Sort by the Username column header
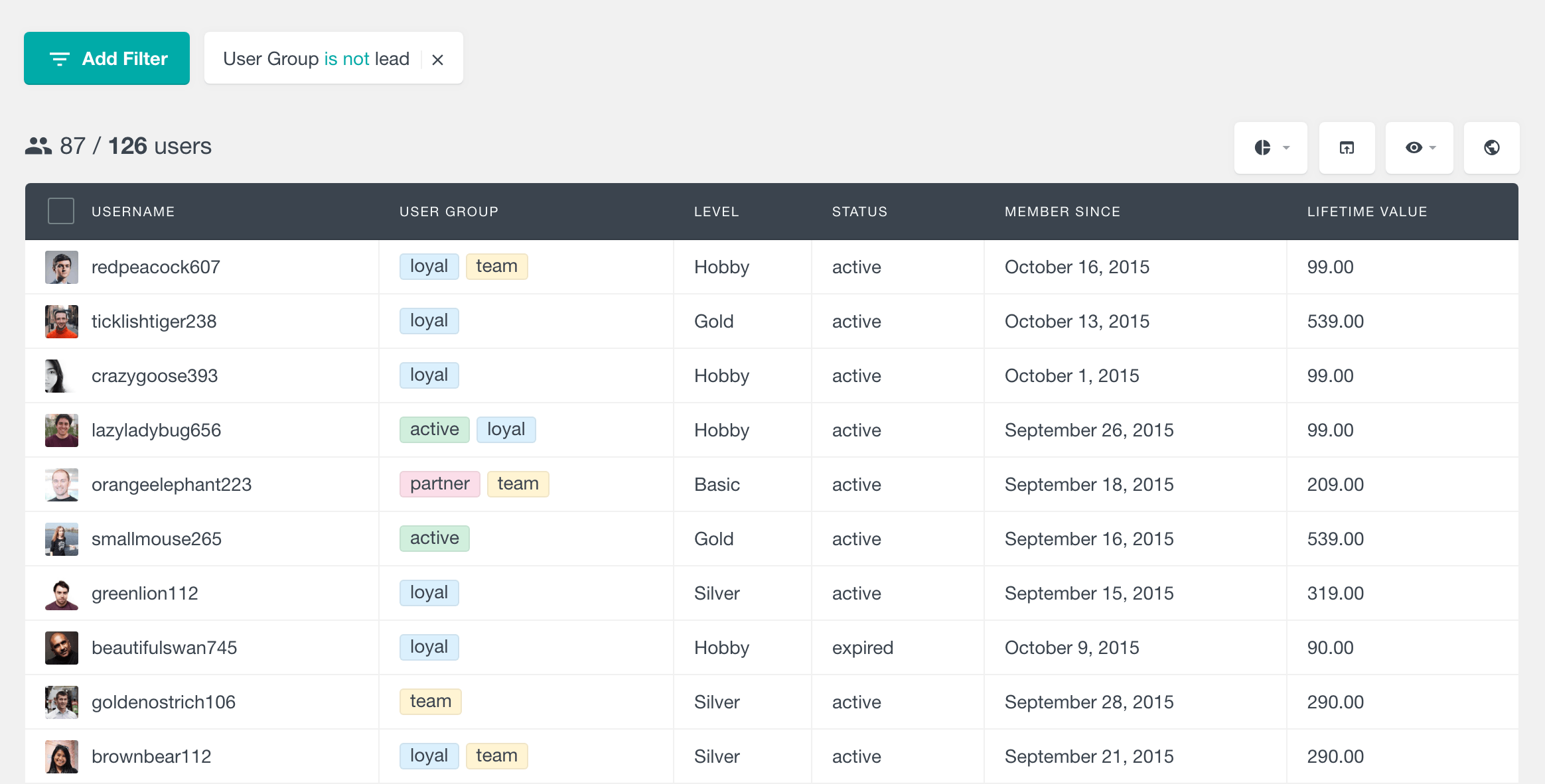Screen dimensions: 1545x784 click(x=133, y=212)
